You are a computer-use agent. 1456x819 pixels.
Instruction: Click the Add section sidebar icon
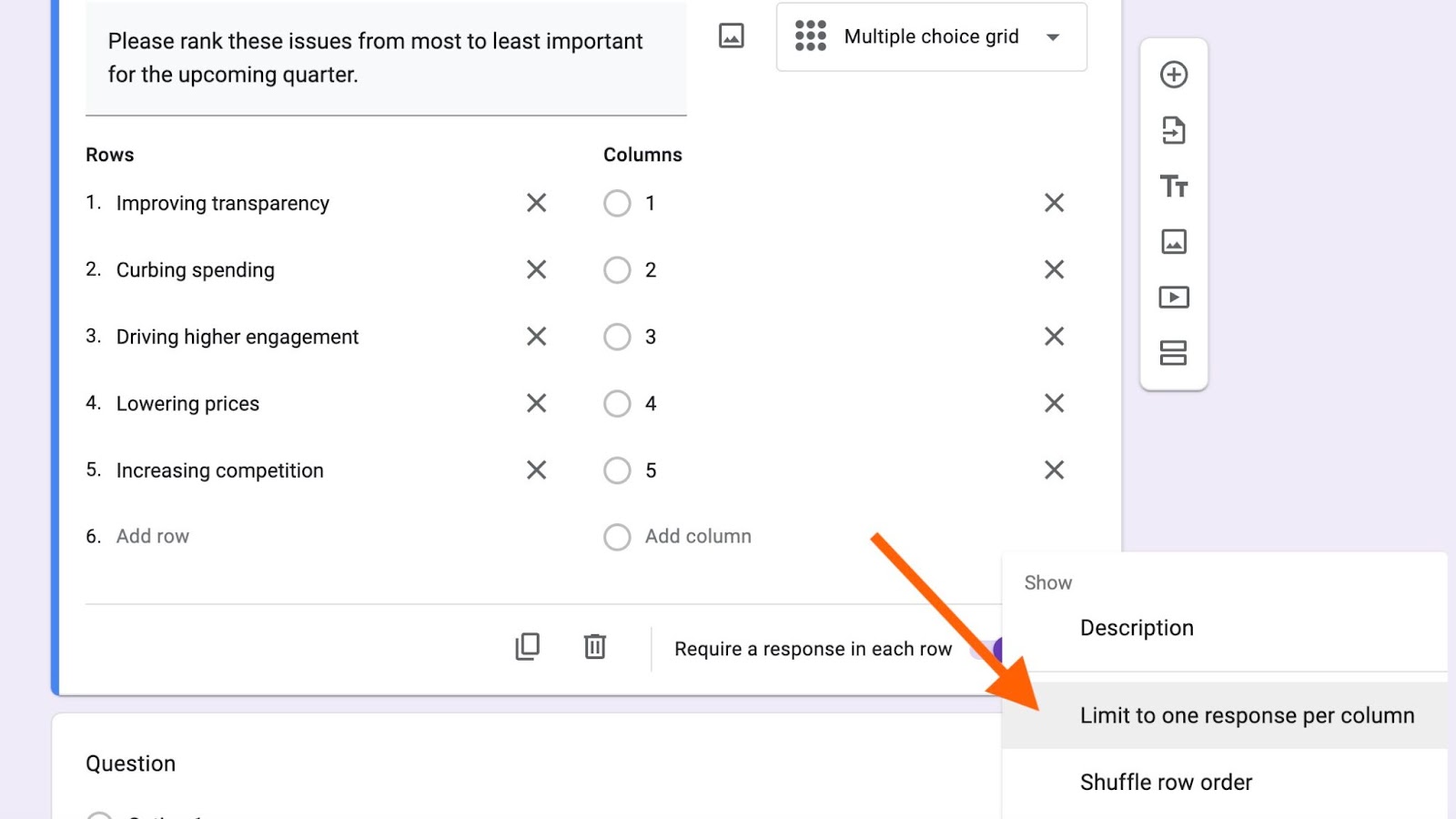[x=1174, y=353]
